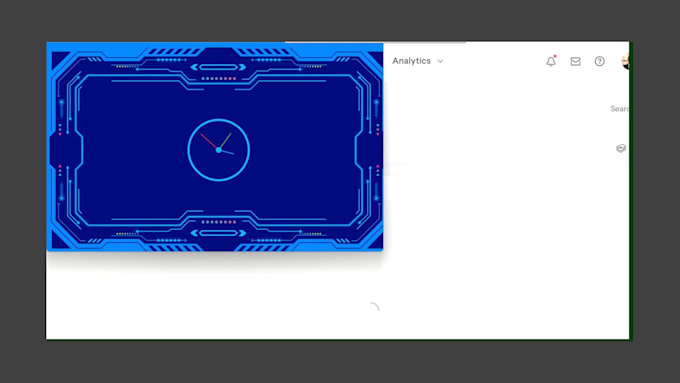Click the cube icon below Search
The image size is (680, 383).
[621, 148]
